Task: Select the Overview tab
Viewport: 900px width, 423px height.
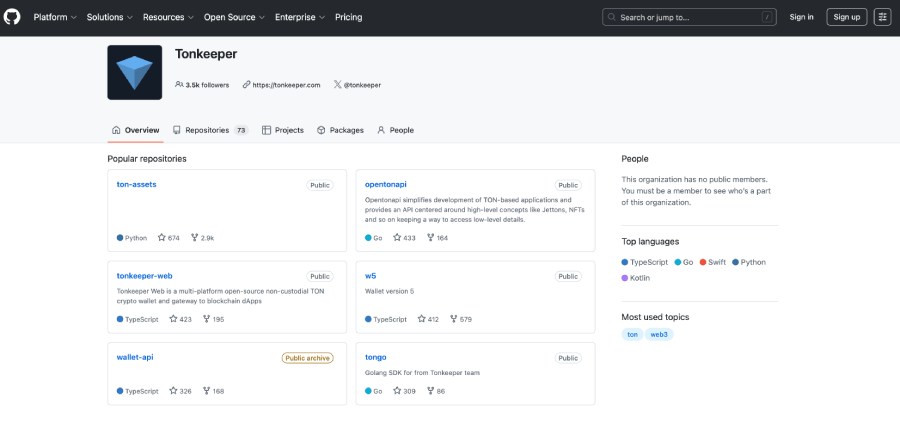Action: (135, 130)
